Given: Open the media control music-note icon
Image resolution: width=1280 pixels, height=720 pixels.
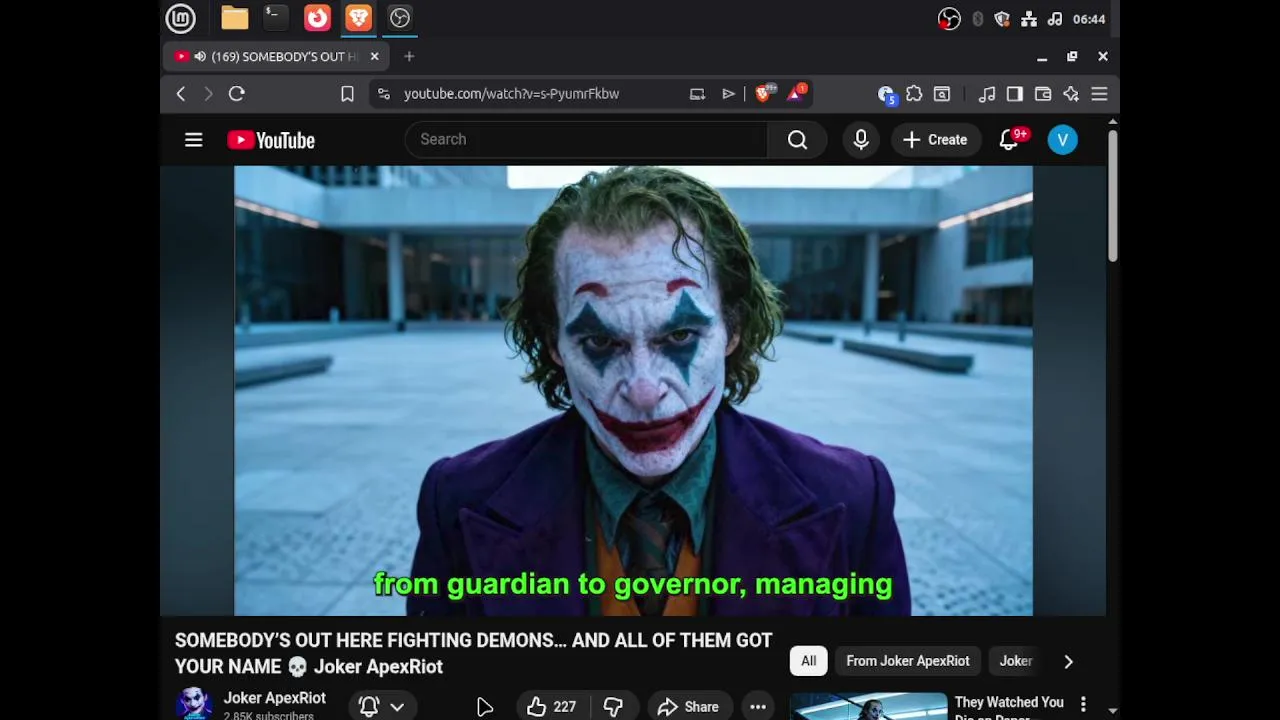Looking at the screenshot, I should click(x=987, y=94).
